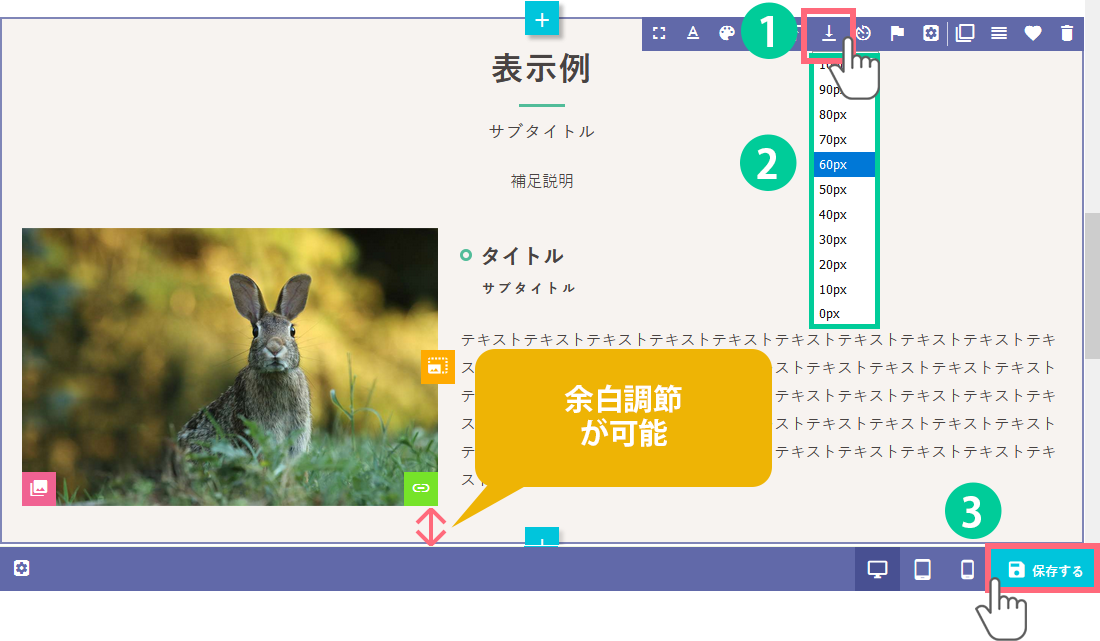Open block settings gear in toolbar
This screenshot has width=1100, height=641.
tap(931, 33)
